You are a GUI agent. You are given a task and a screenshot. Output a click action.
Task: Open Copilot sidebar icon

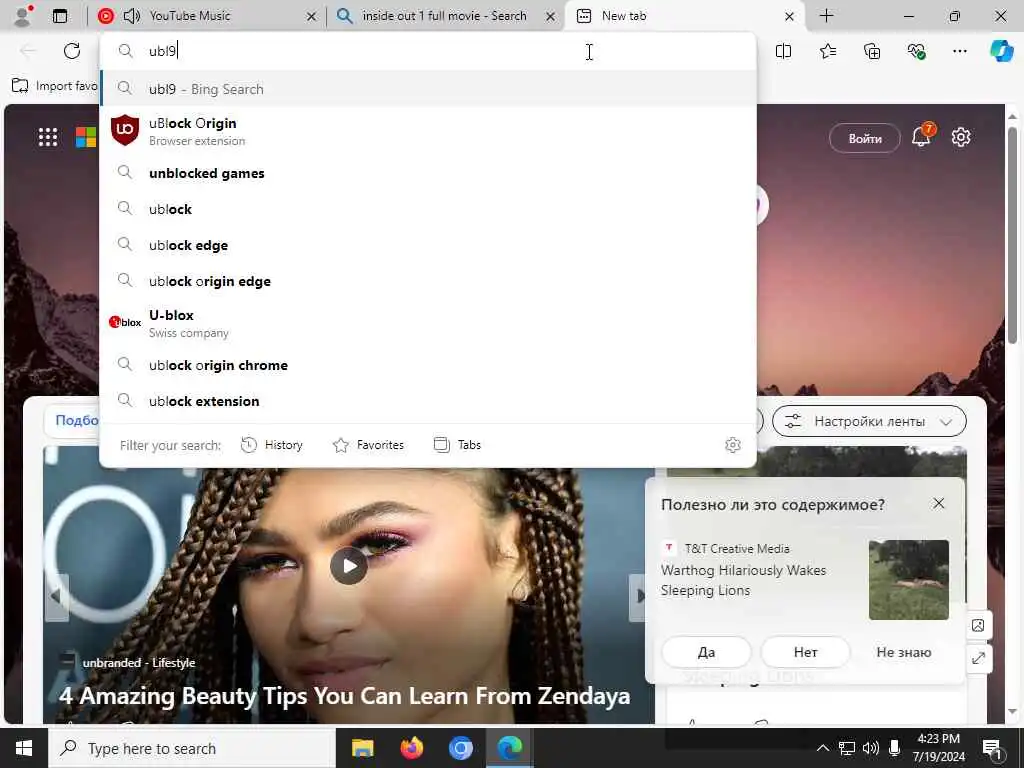[x=1001, y=51]
